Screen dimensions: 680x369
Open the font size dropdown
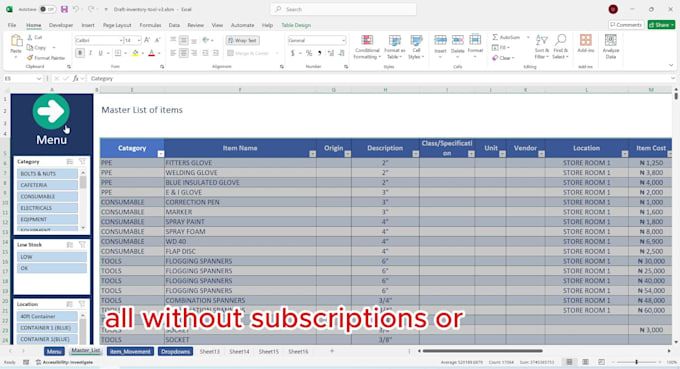[x=139, y=40]
